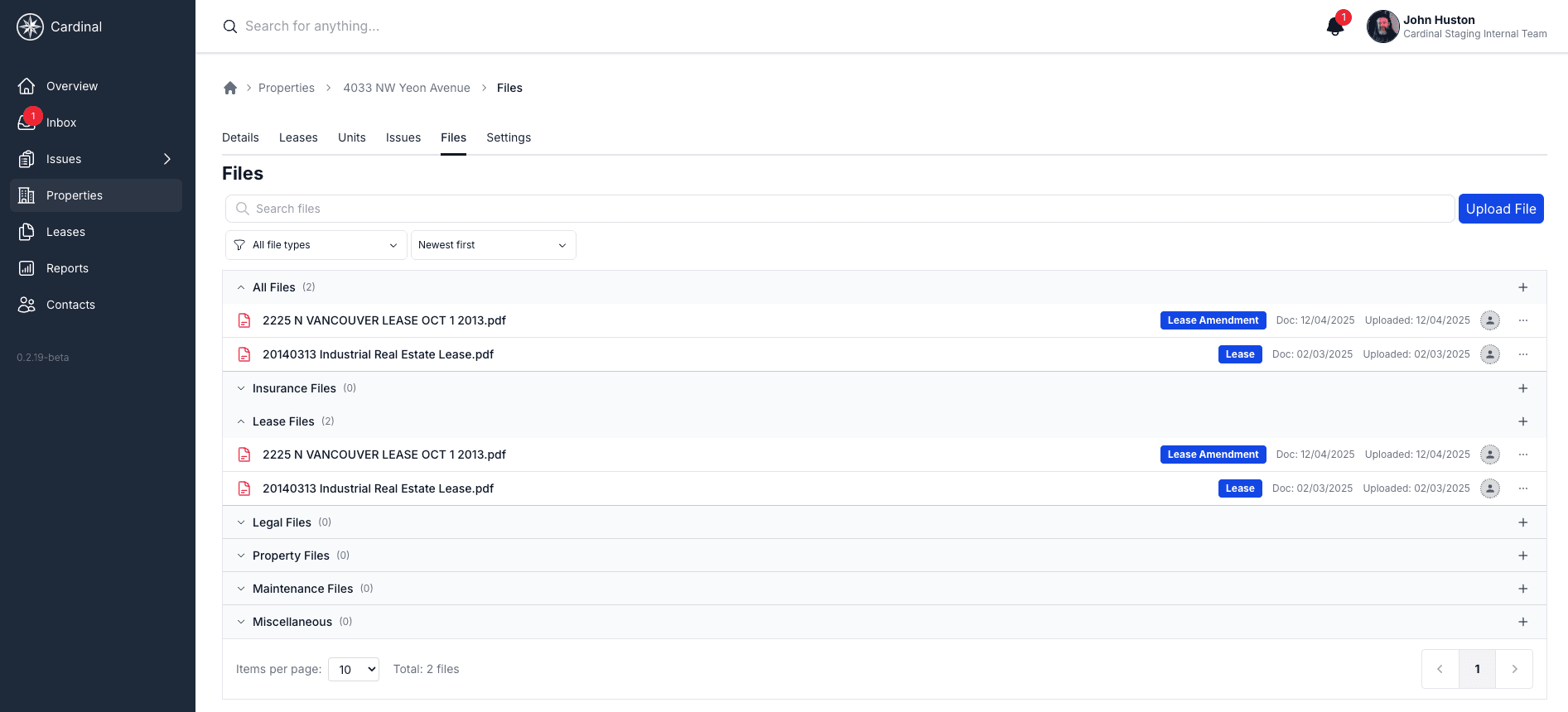Click the uploader avatar on 20140313 lease in Lease Files
This screenshot has height=712, width=1568.
[1490, 488]
